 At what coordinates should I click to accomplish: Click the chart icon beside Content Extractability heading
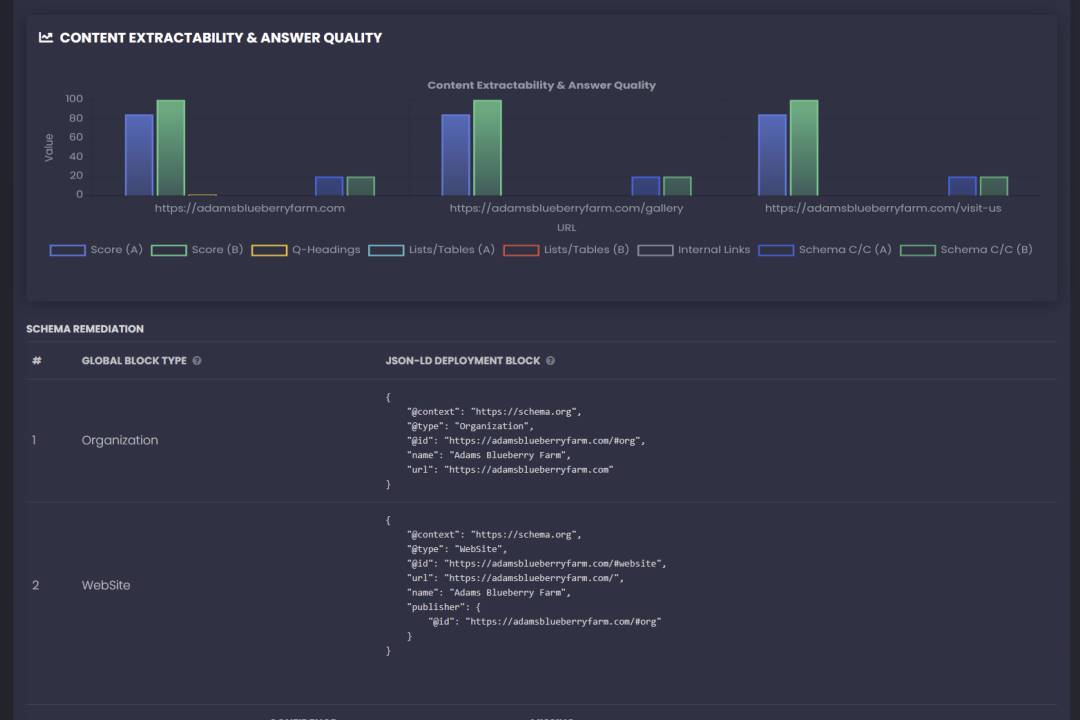46,38
